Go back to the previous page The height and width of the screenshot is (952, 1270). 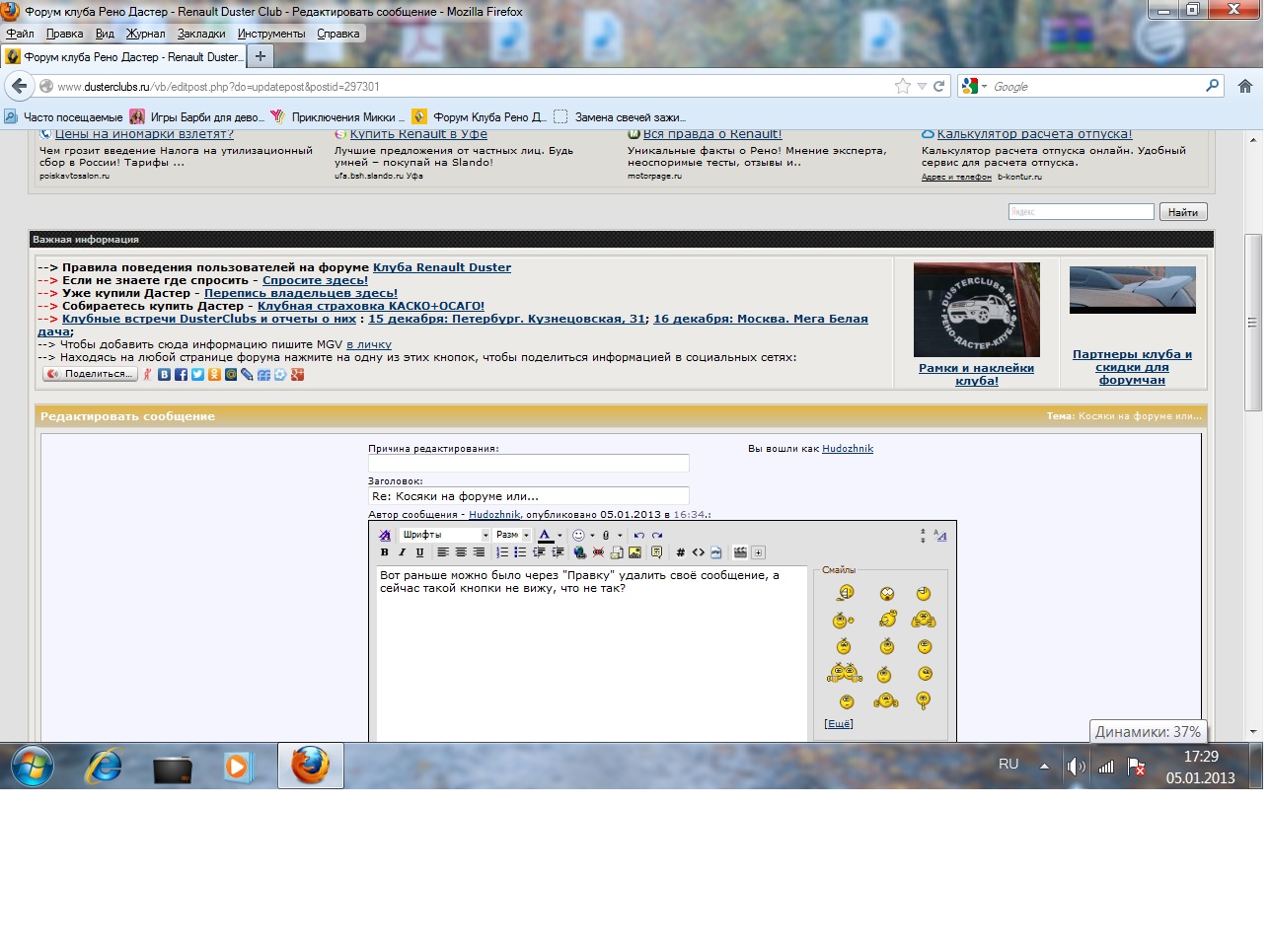[19, 86]
